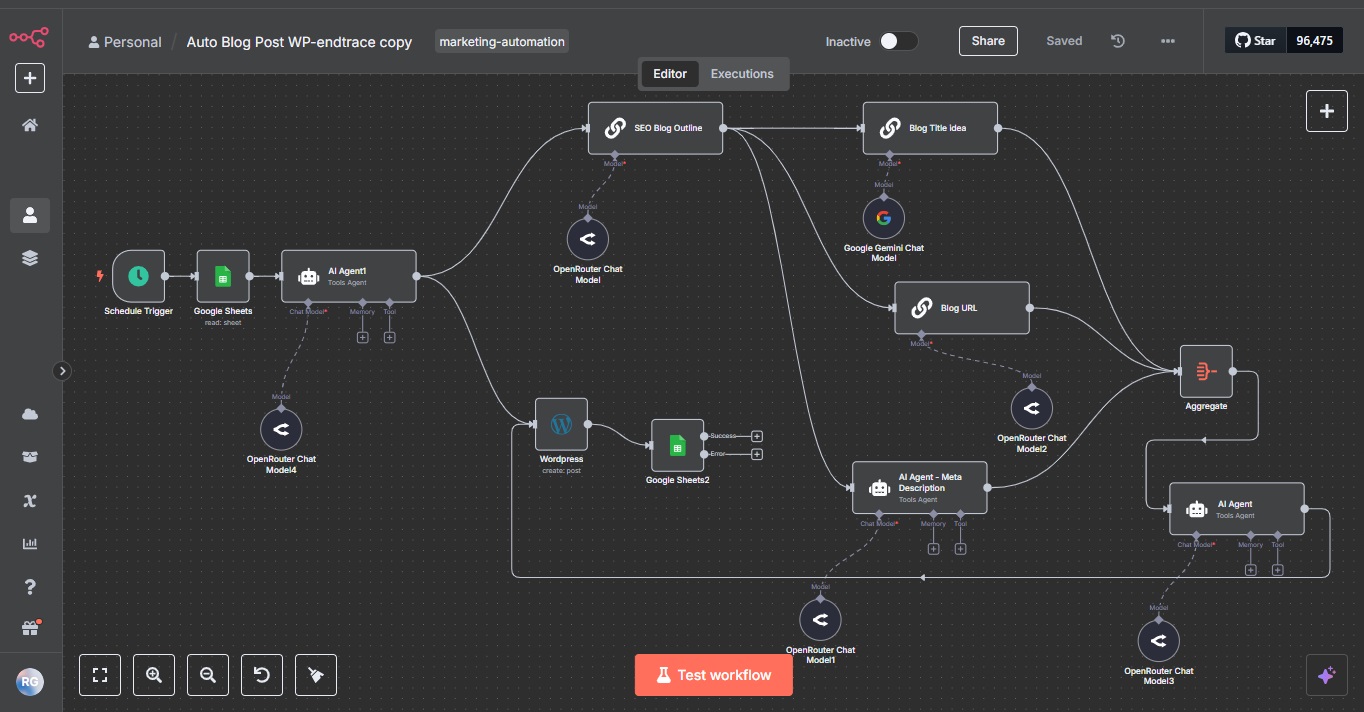Click the Test workflow button
Viewport: 1364px width, 712px height.
click(714, 675)
